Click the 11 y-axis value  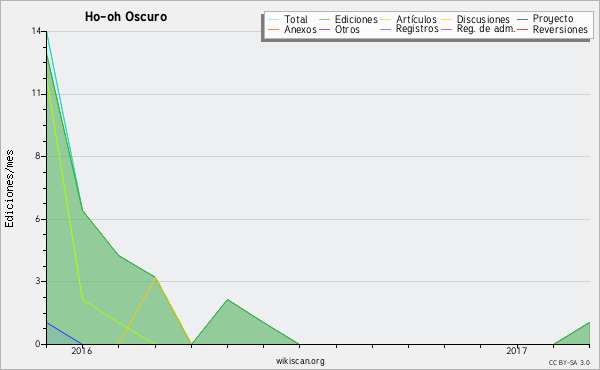[36, 93]
